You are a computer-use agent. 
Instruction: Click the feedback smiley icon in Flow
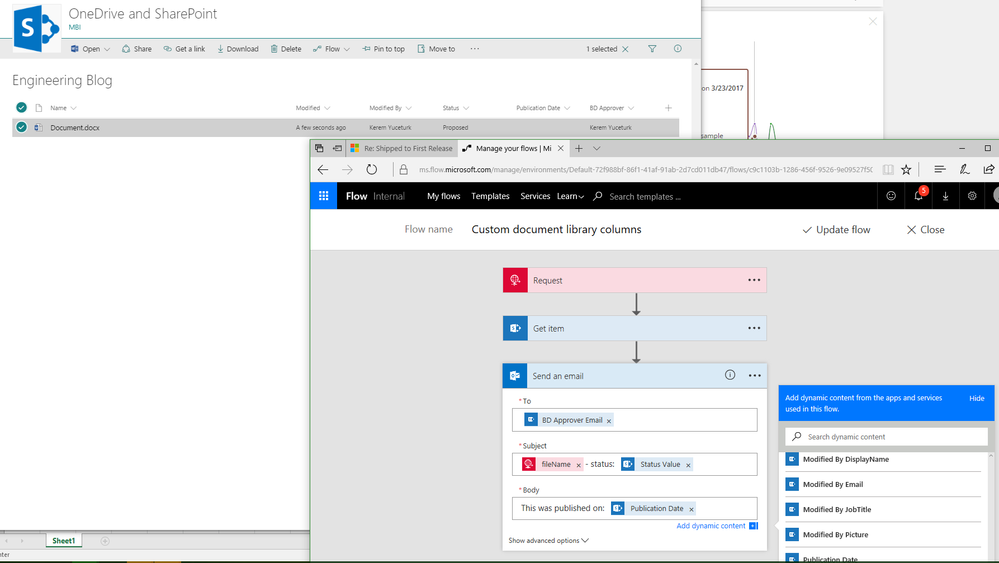tap(891, 196)
